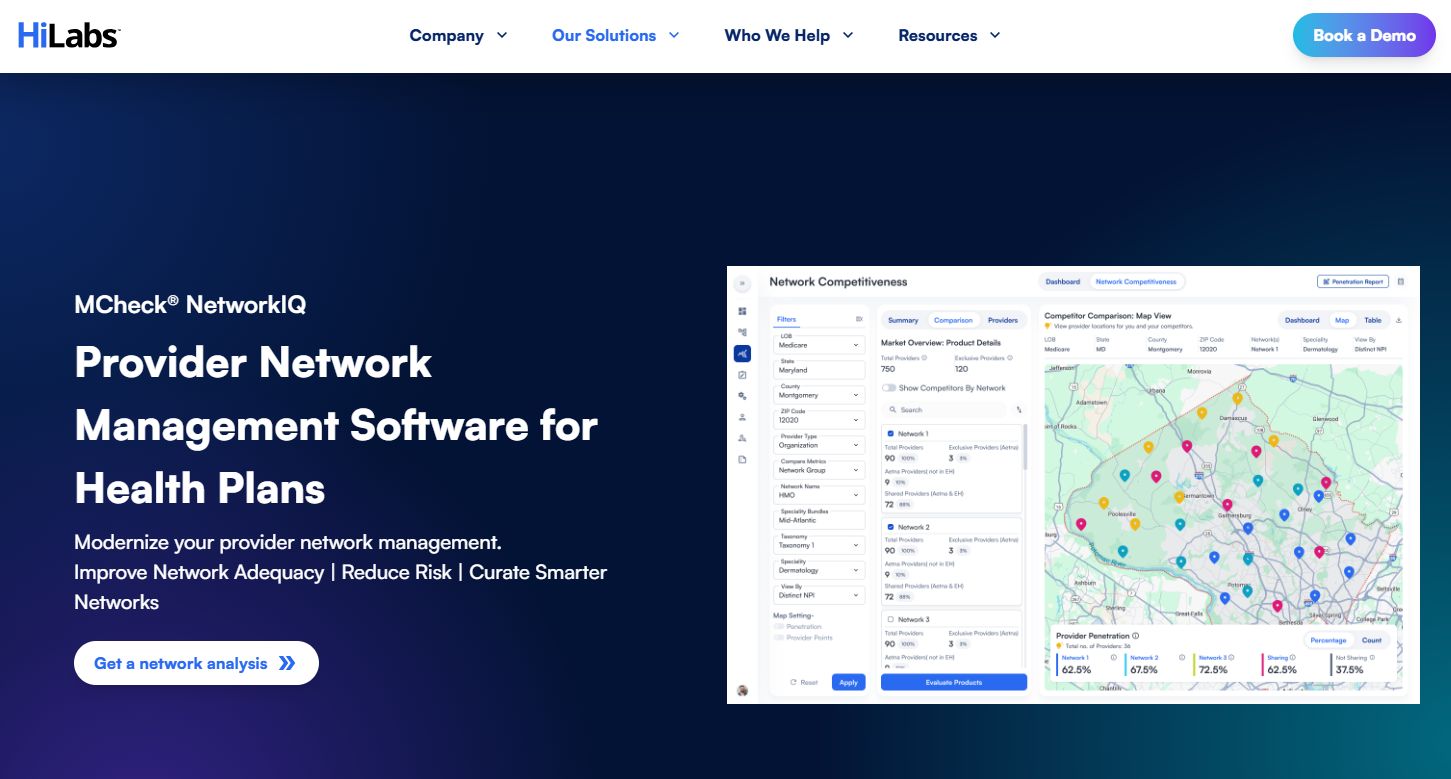
Task: Click the info icon beside Sharing
Action: 1293,658
